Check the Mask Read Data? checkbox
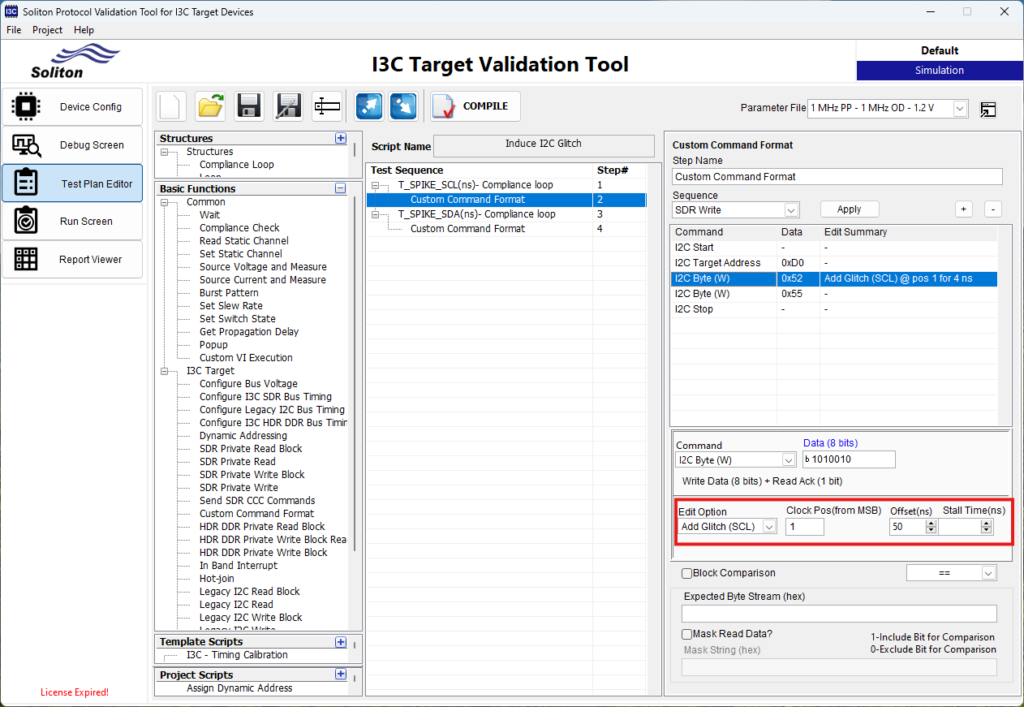 (x=686, y=634)
